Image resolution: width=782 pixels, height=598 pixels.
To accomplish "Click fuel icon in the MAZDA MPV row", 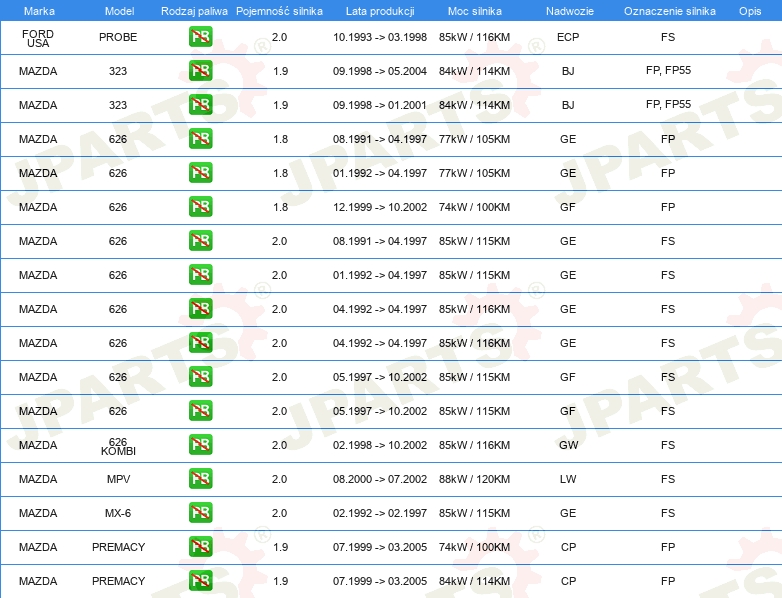I will pos(200,478).
